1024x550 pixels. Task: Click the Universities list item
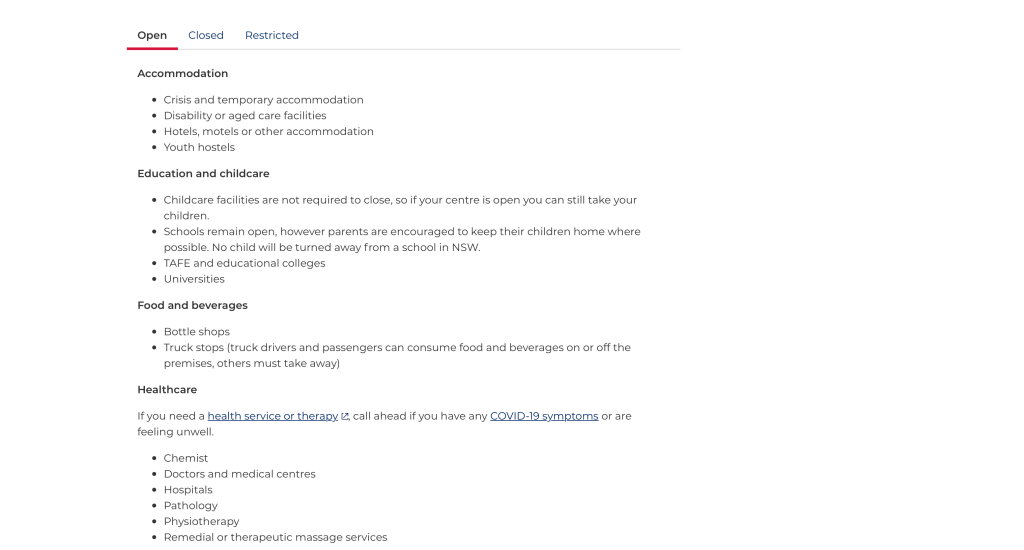(194, 279)
